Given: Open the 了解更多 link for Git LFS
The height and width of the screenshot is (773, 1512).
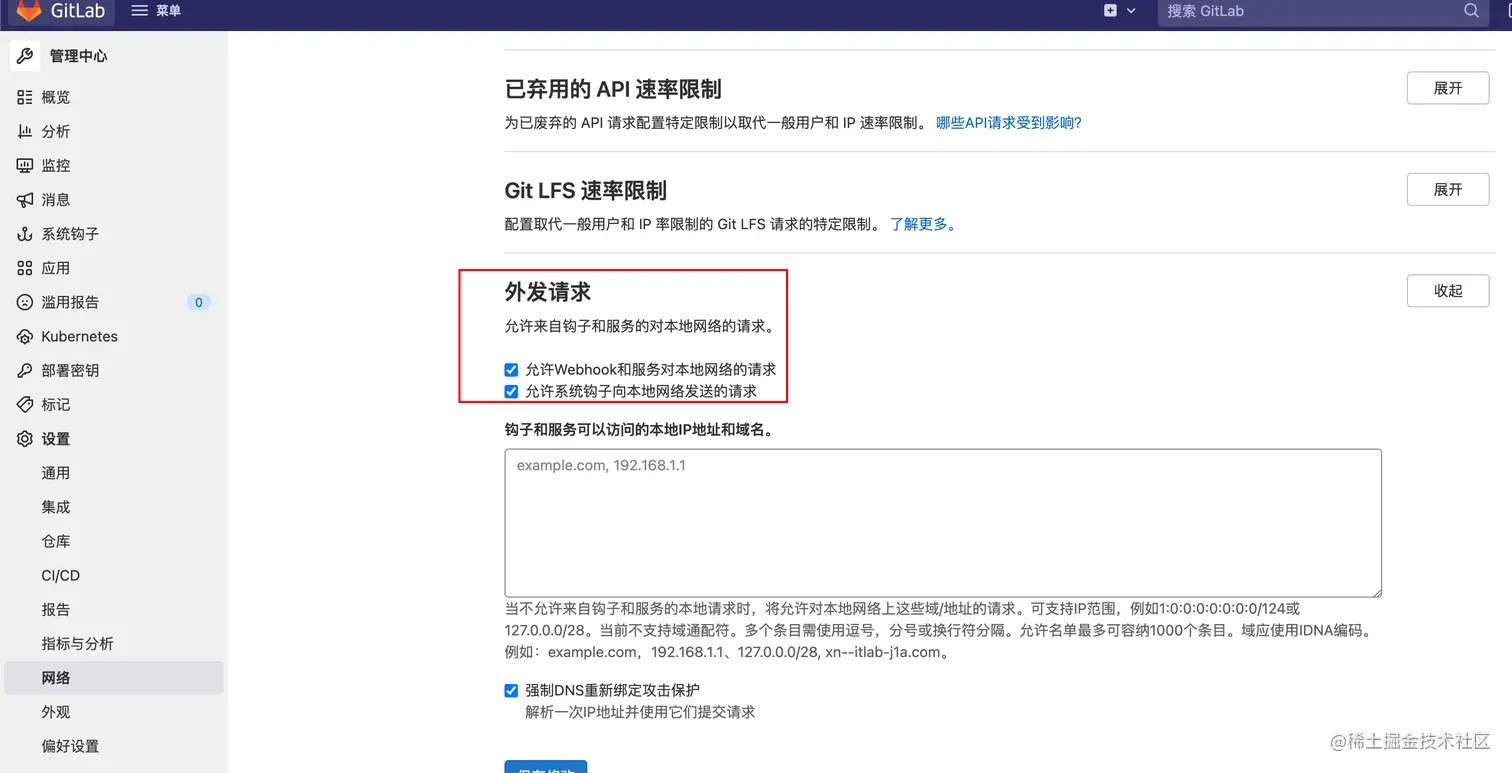Looking at the screenshot, I should pos(924,224).
